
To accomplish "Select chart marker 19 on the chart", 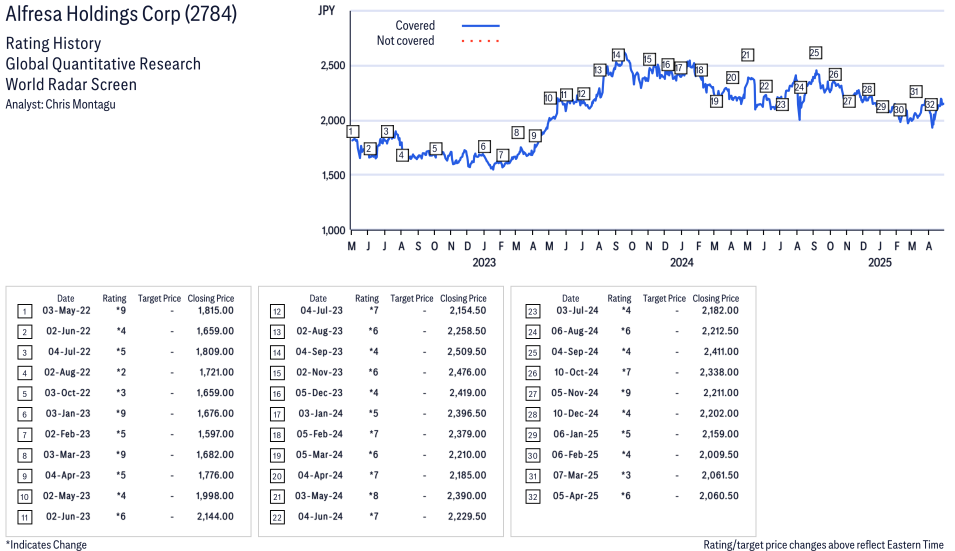I will click(x=716, y=101).
